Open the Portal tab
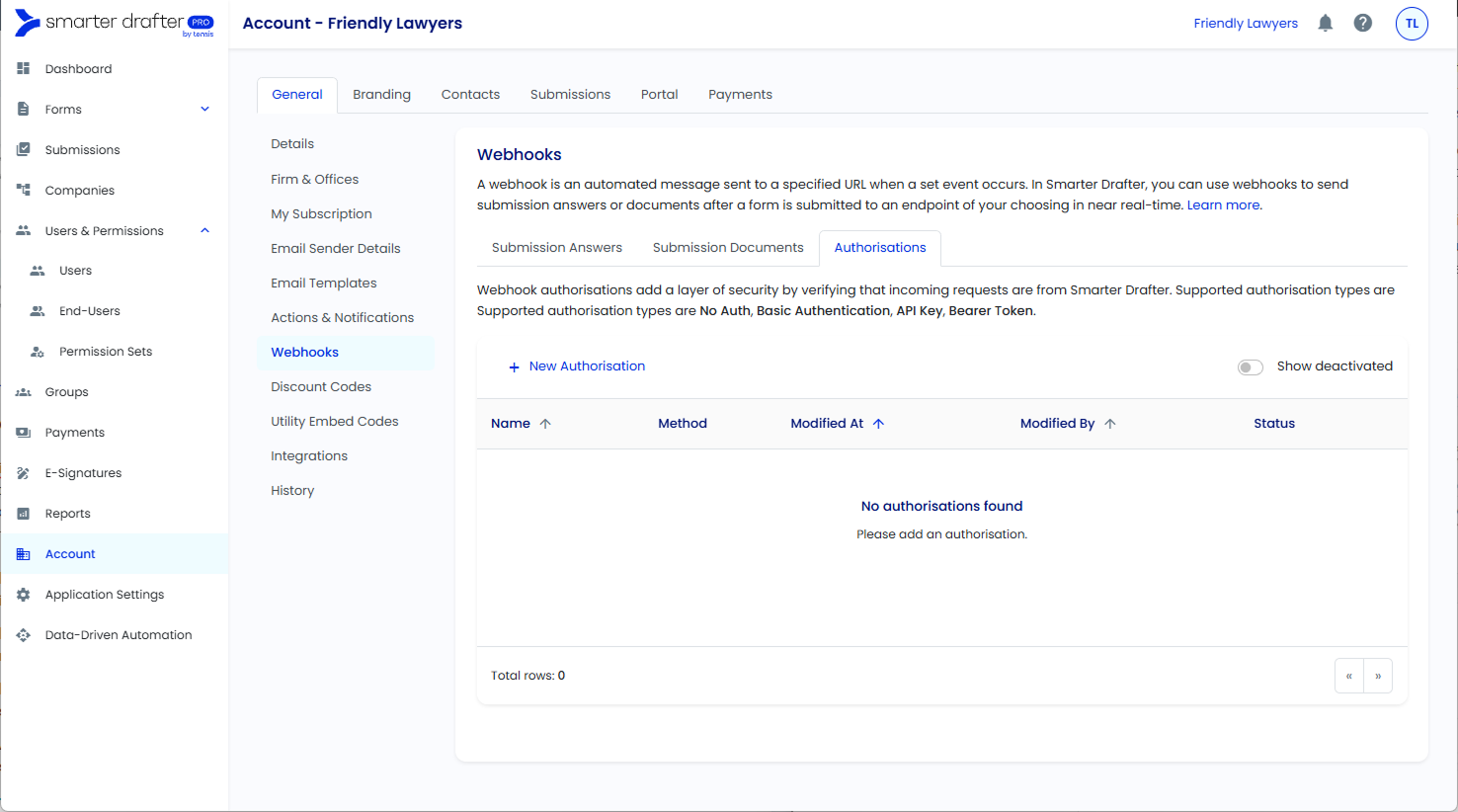 [659, 95]
